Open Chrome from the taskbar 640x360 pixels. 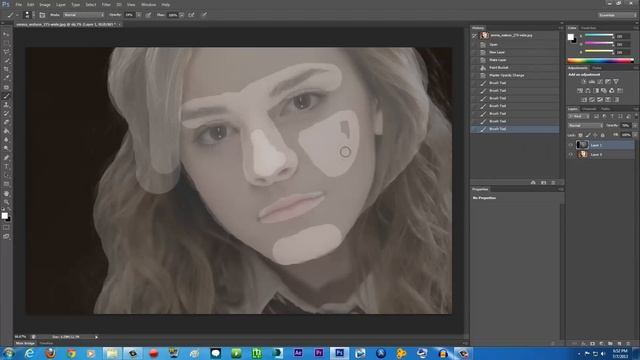[x=71, y=353]
